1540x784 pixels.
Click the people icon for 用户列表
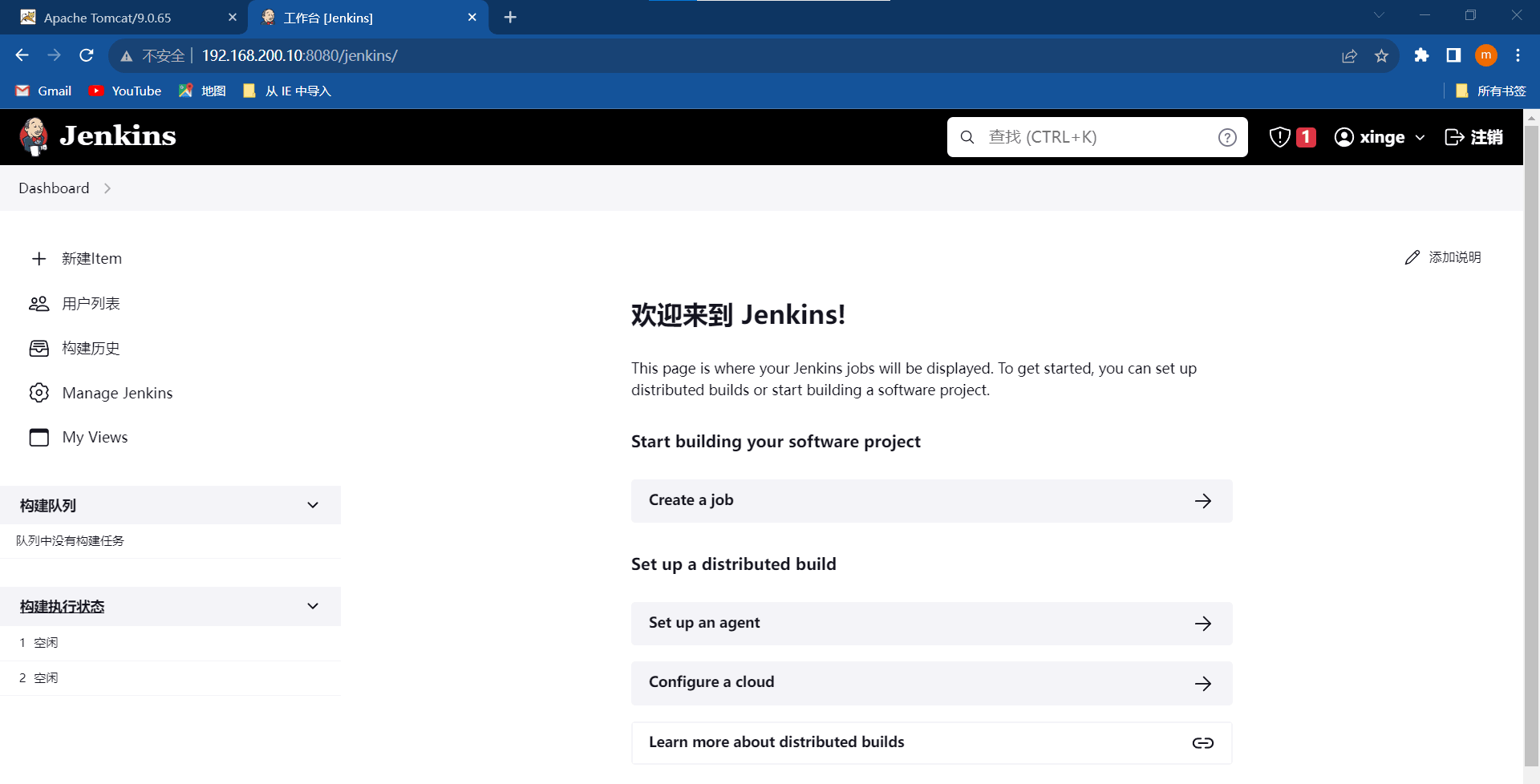38,304
